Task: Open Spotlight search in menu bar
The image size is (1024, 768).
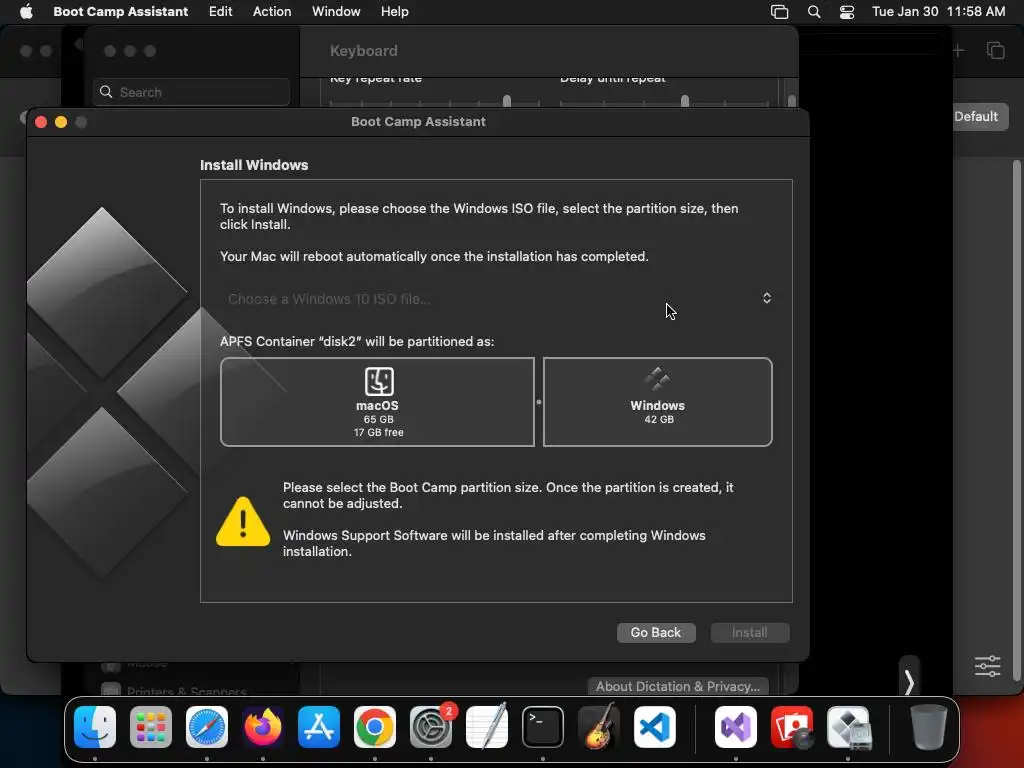Action: click(x=814, y=12)
